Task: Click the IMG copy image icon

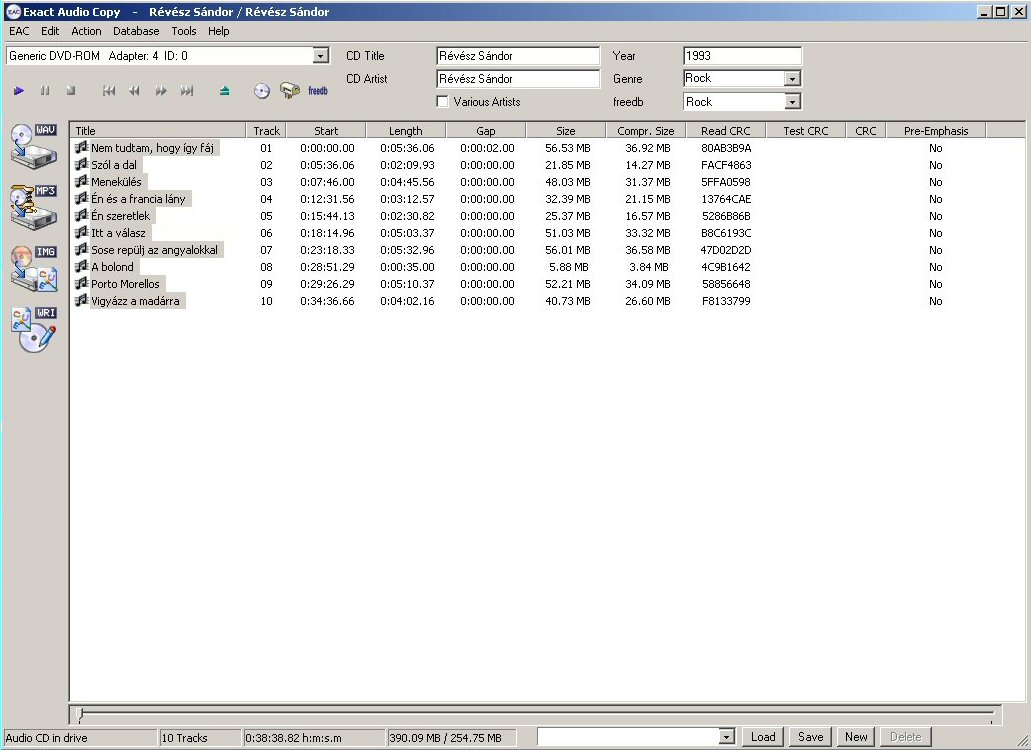Action: click(x=33, y=268)
